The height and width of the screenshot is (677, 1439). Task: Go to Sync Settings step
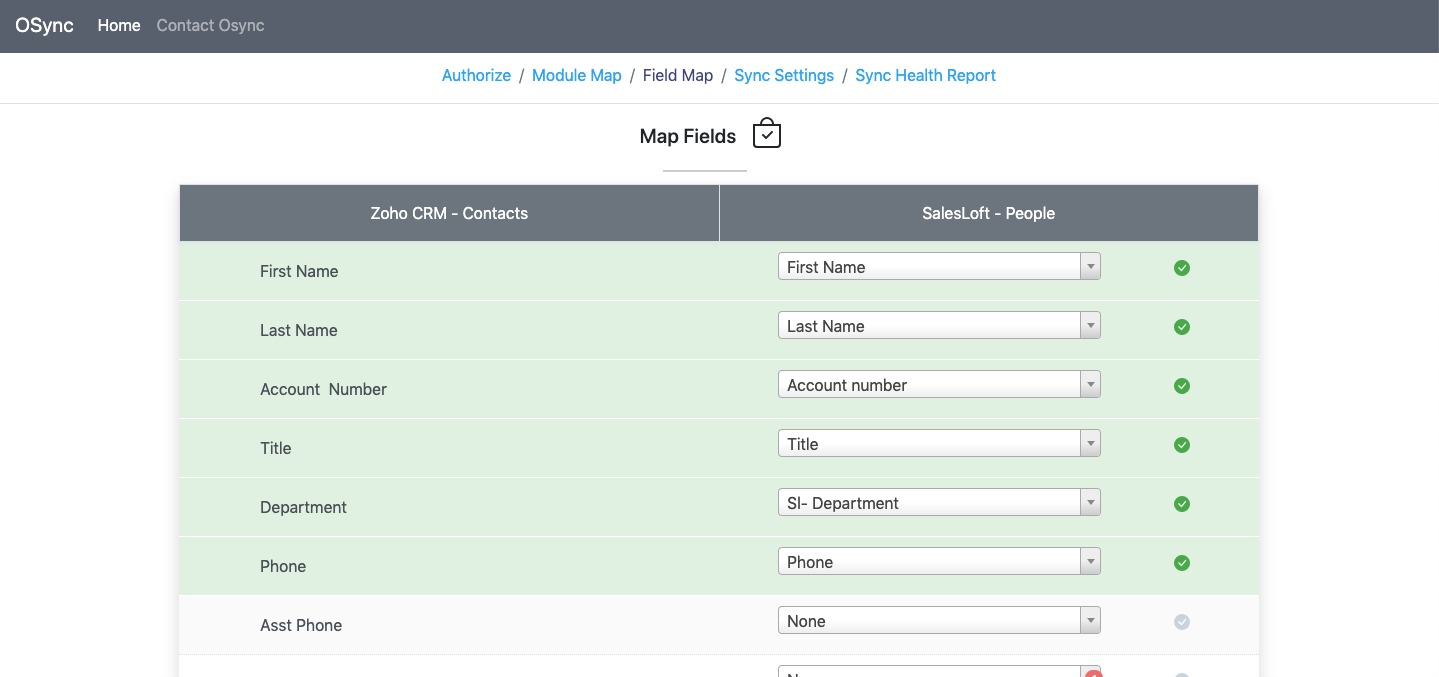coord(784,75)
